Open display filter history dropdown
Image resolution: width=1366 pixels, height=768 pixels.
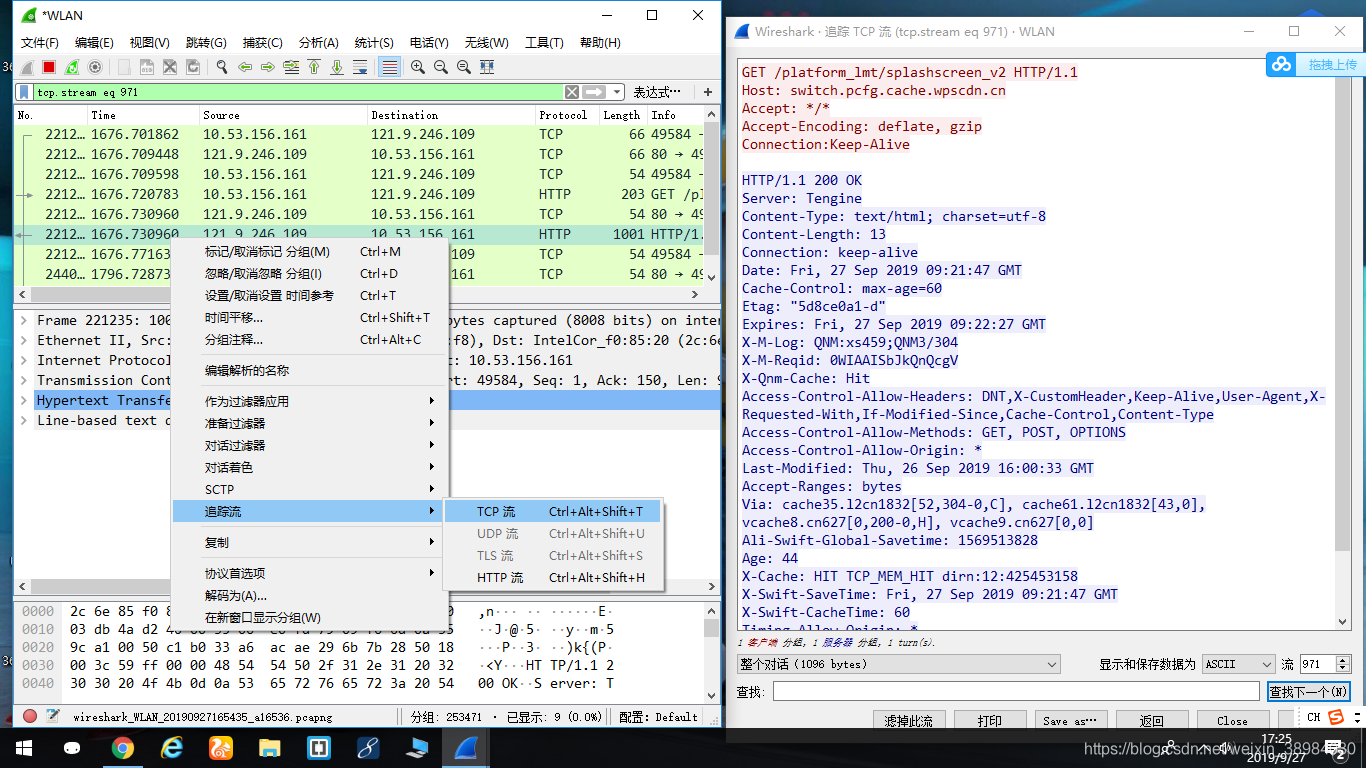pyautogui.click(x=618, y=92)
